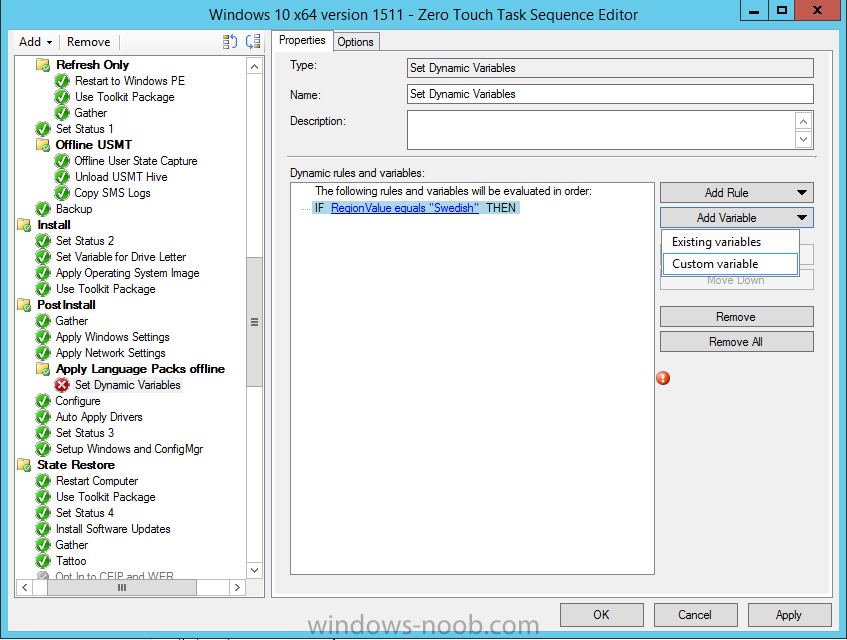
Task: Collapse the Add Variable dropdown button
Action: pos(736,218)
